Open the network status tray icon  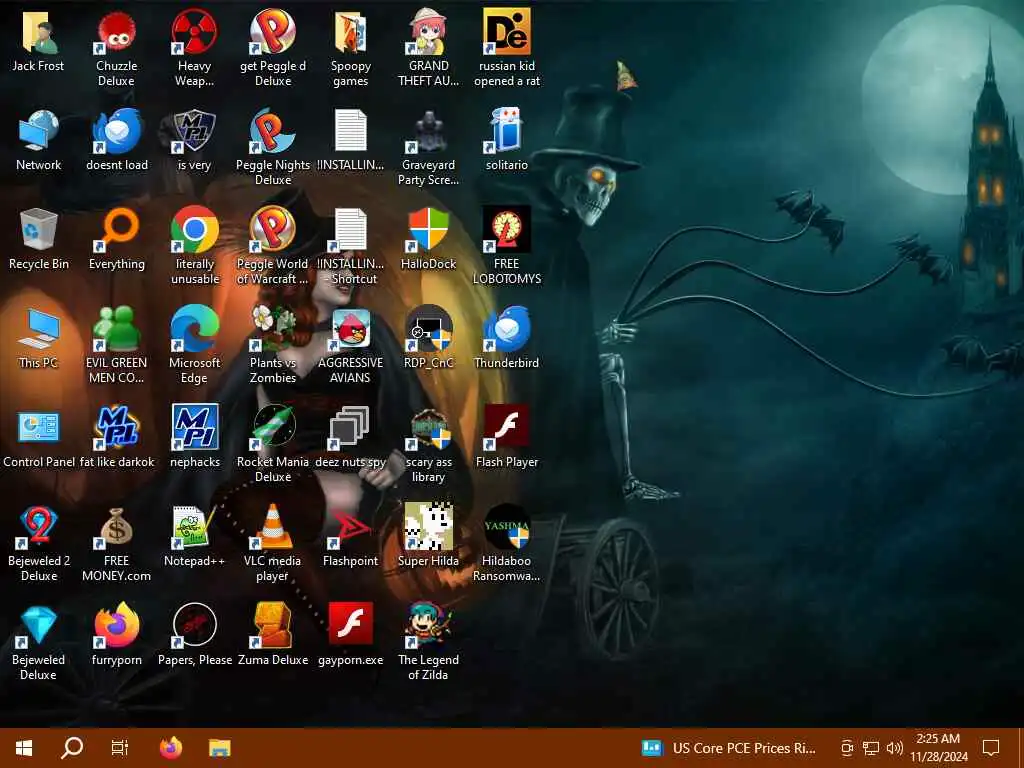pyautogui.click(x=871, y=748)
